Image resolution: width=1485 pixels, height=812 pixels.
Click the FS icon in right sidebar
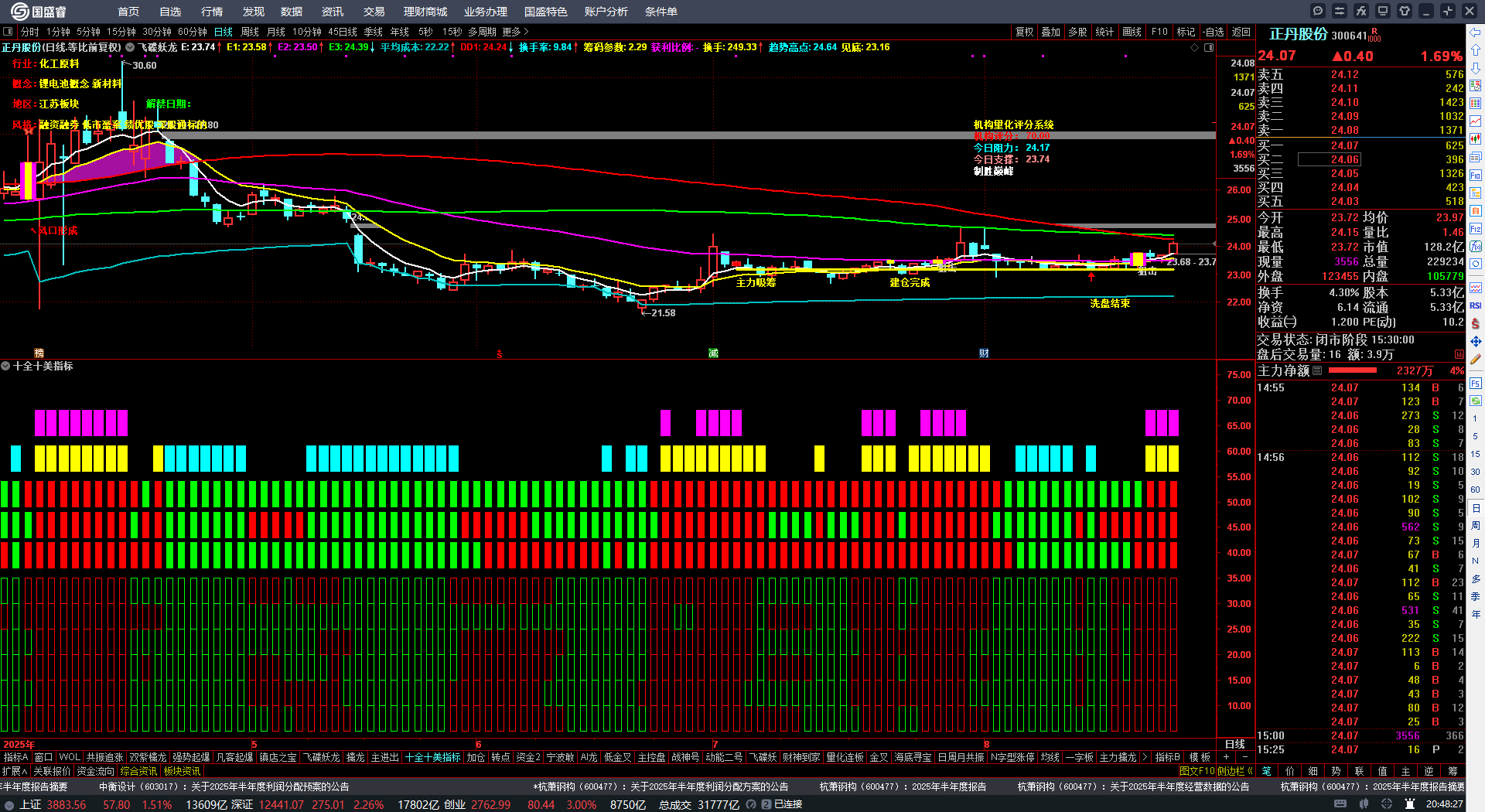(x=1476, y=383)
